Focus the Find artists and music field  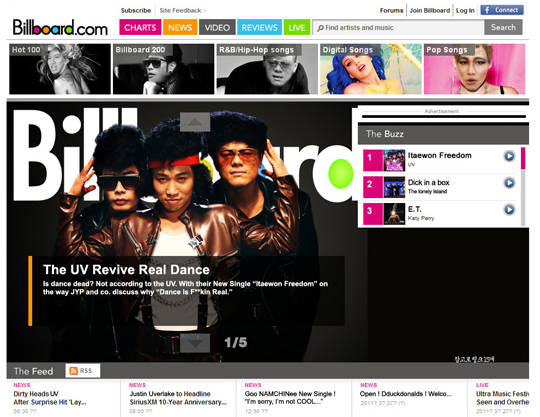(x=398, y=28)
